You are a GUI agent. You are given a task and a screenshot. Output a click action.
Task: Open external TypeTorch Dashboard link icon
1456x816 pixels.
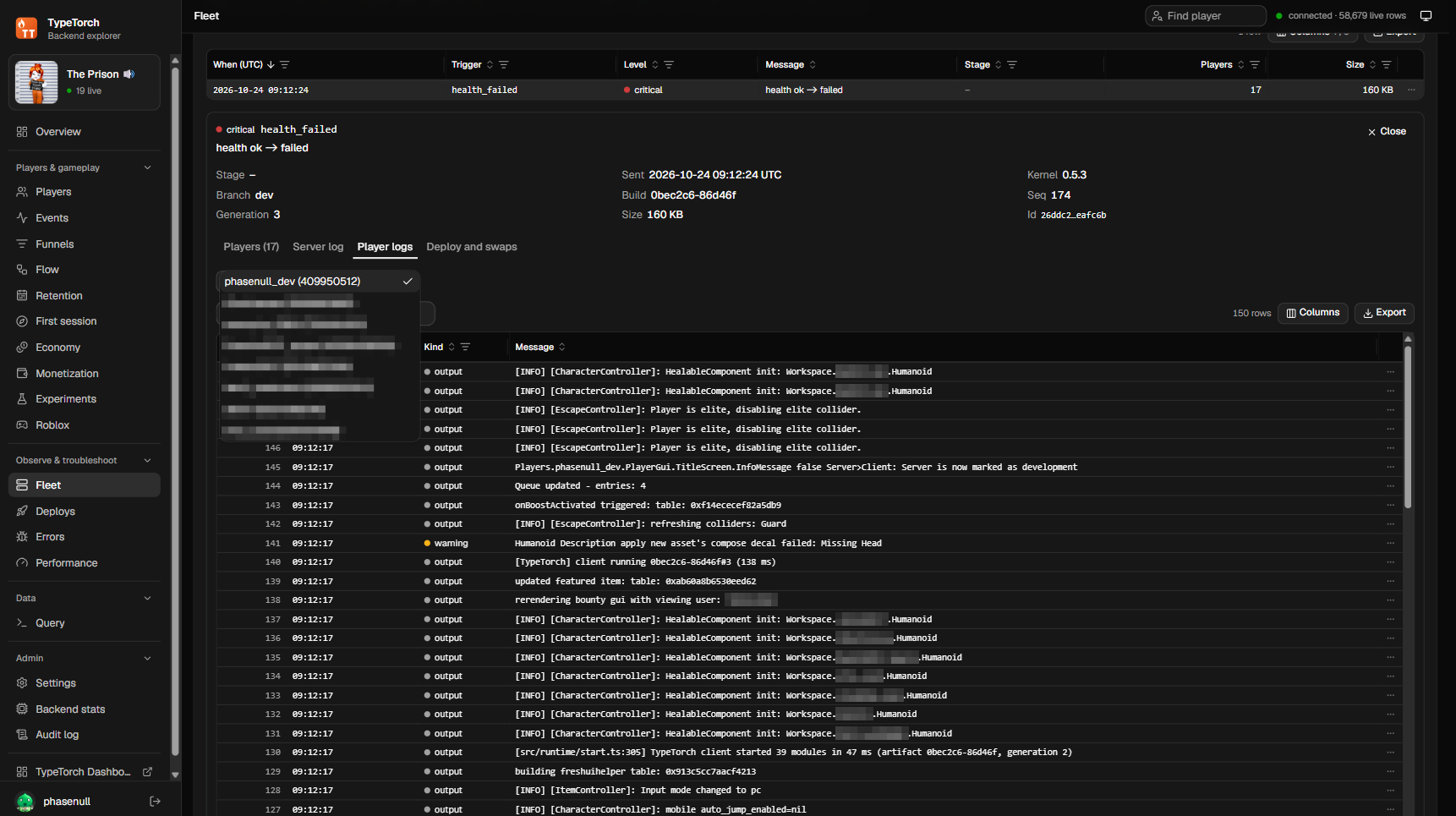click(148, 772)
